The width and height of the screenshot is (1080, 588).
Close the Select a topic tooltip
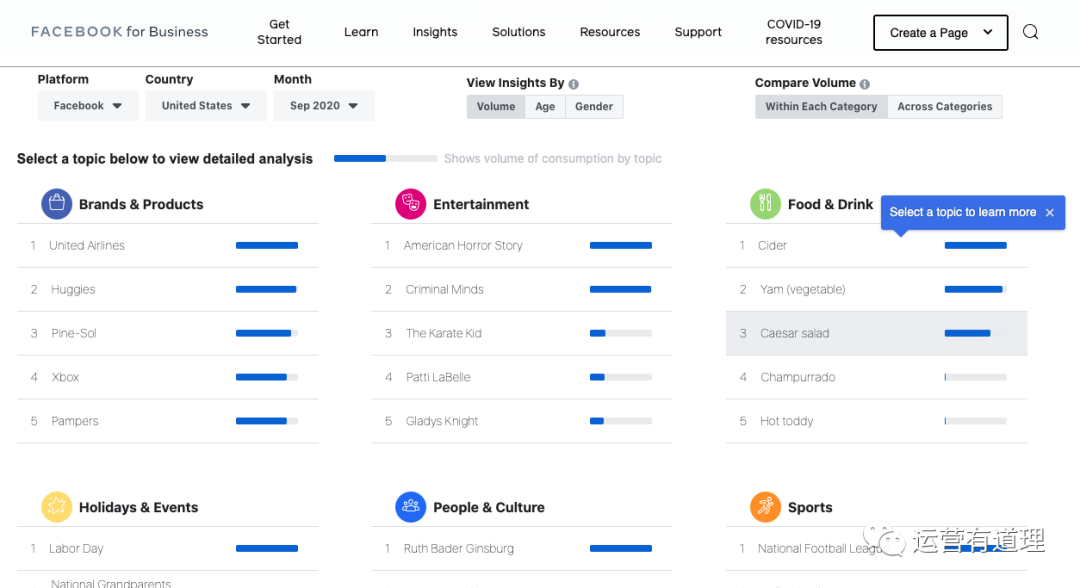coord(1050,213)
